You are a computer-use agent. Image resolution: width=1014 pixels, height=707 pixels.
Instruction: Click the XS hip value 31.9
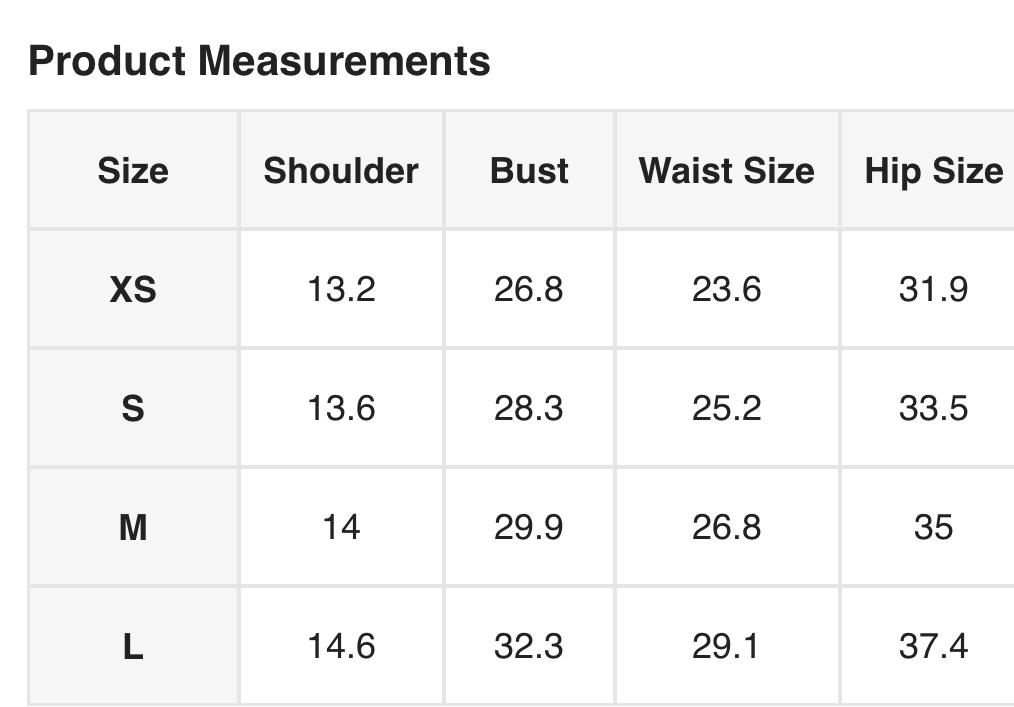click(933, 290)
